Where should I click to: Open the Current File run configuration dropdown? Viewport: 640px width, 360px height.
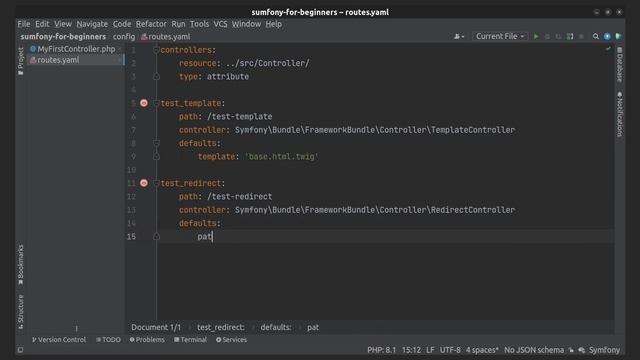[x=500, y=36]
